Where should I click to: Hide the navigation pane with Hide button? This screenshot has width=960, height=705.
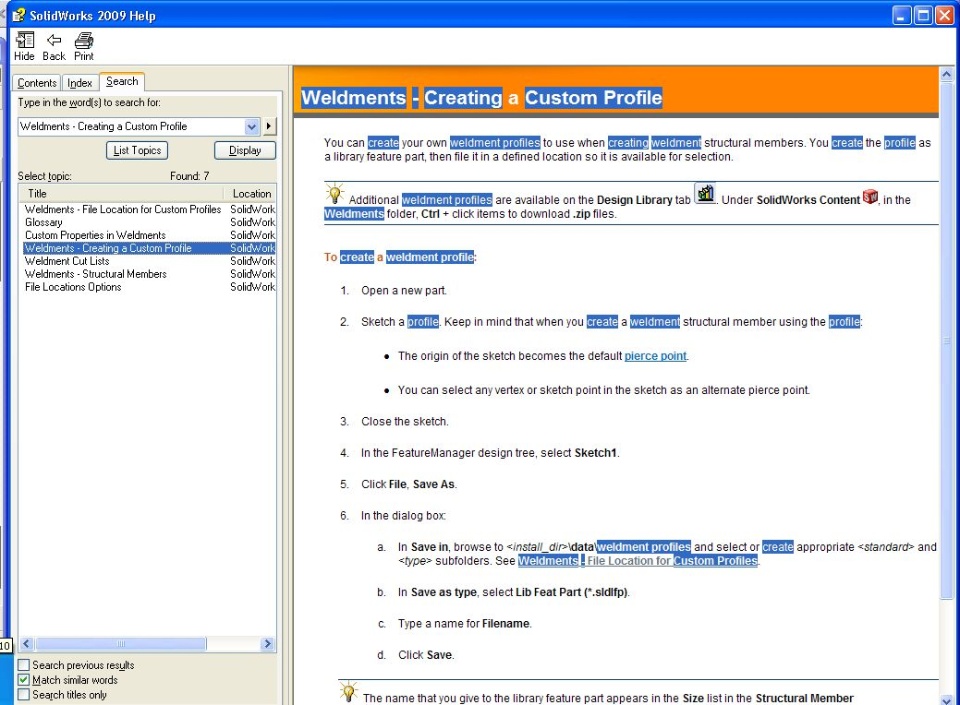click(x=24, y=47)
